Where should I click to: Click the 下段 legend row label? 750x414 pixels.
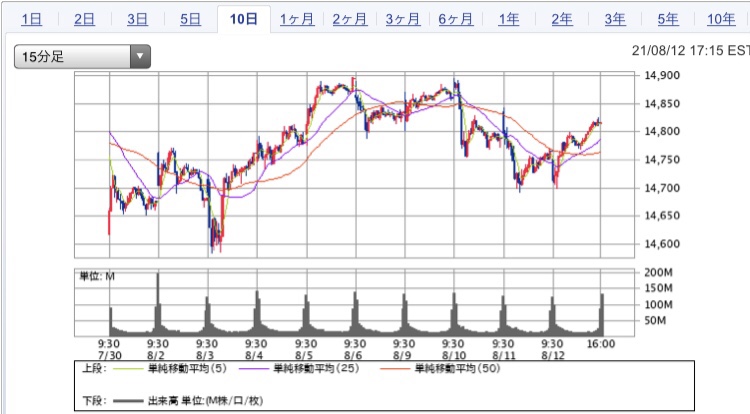pyautogui.click(x=94, y=401)
